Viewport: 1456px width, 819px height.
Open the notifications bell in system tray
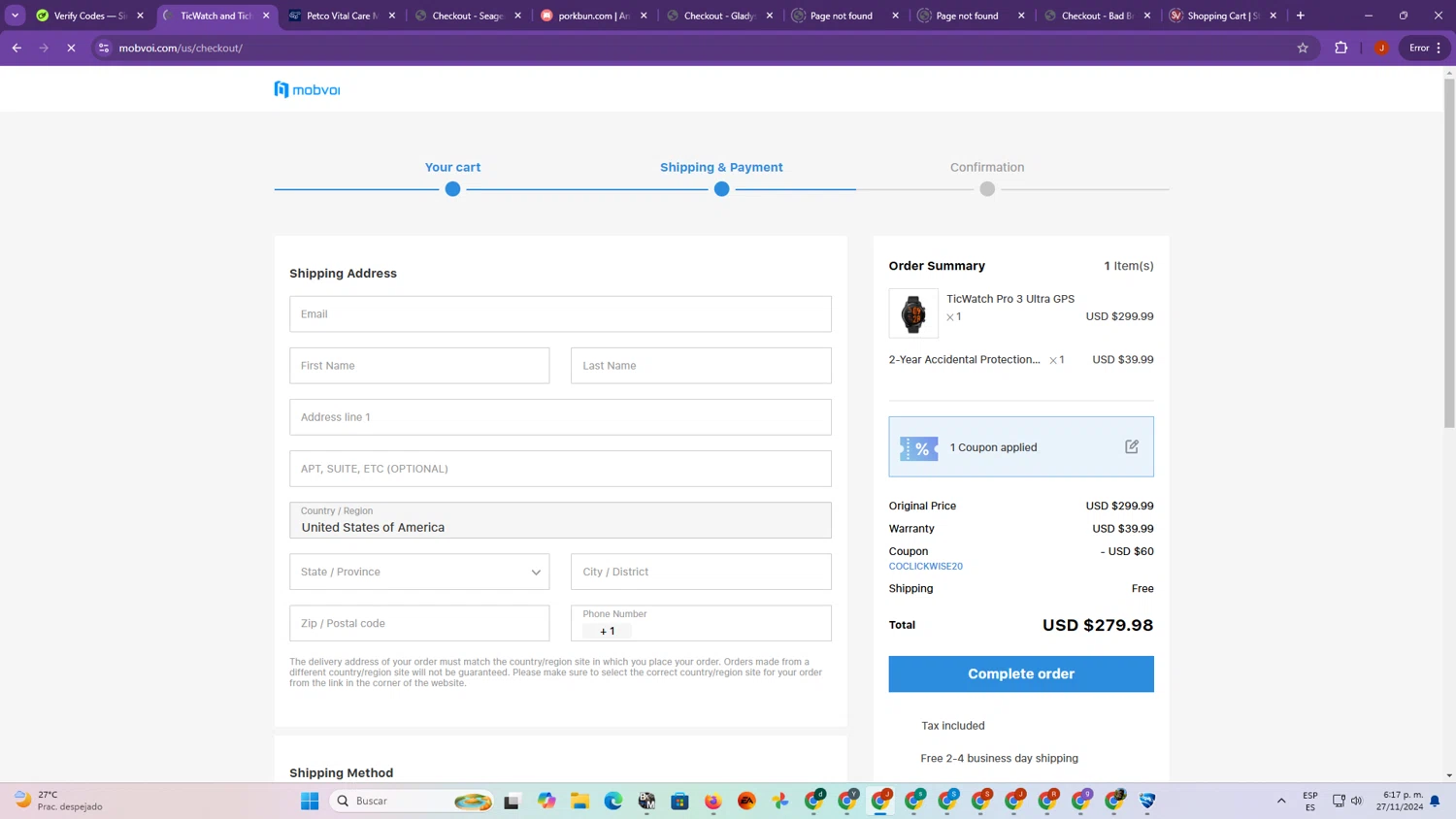1435,801
